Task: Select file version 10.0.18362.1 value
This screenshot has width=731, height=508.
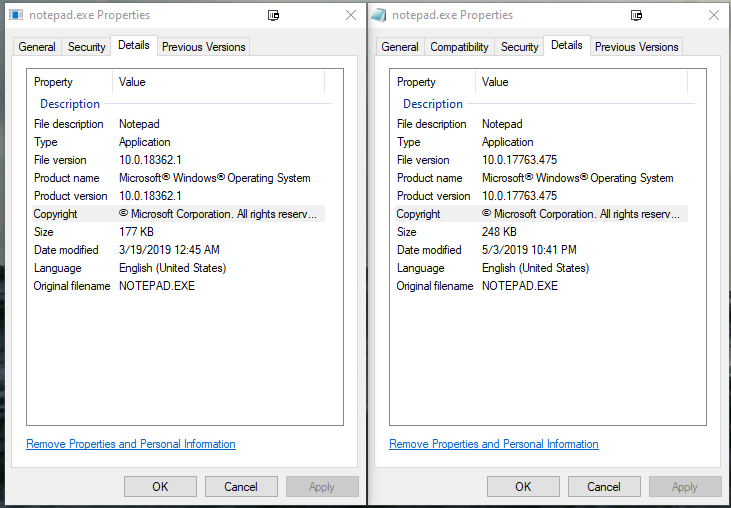Action: click(150, 160)
